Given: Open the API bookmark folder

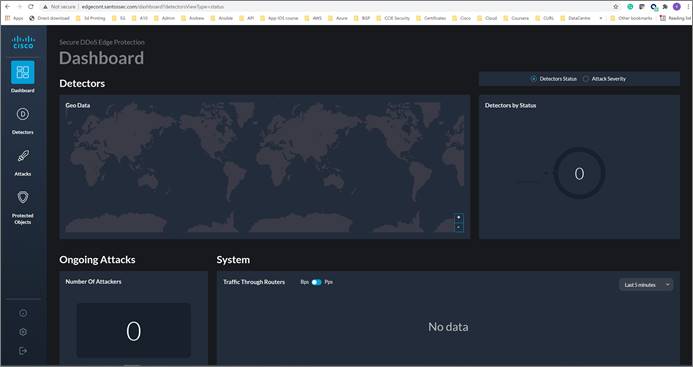Looking at the screenshot, I should coord(247,18).
